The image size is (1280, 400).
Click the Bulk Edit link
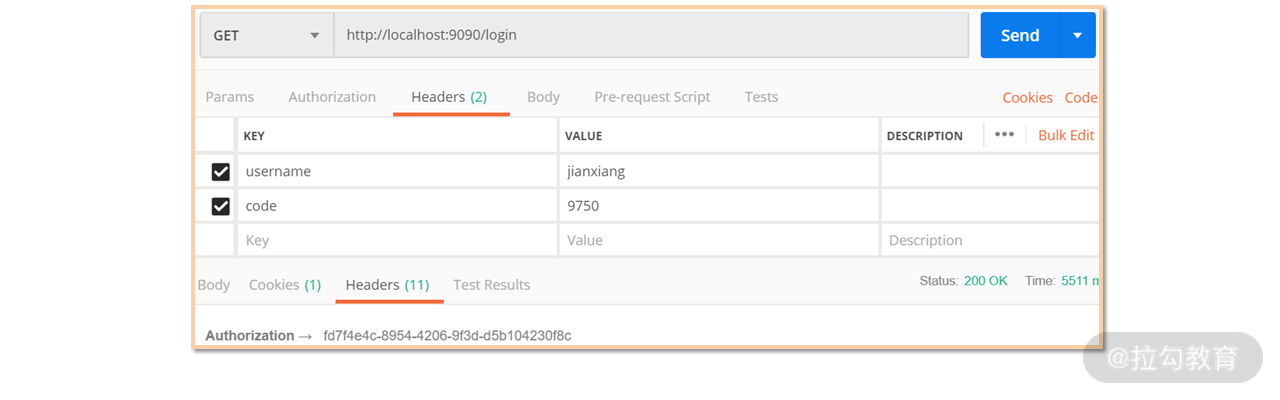point(1066,135)
